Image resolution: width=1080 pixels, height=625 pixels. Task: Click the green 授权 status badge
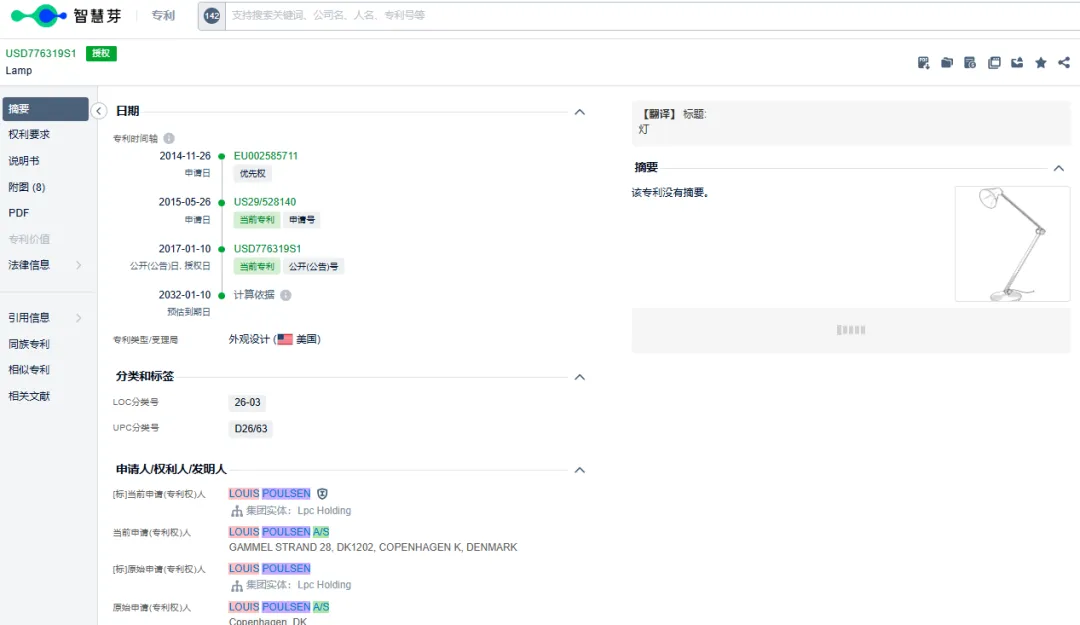pyautogui.click(x=101, y=53)
